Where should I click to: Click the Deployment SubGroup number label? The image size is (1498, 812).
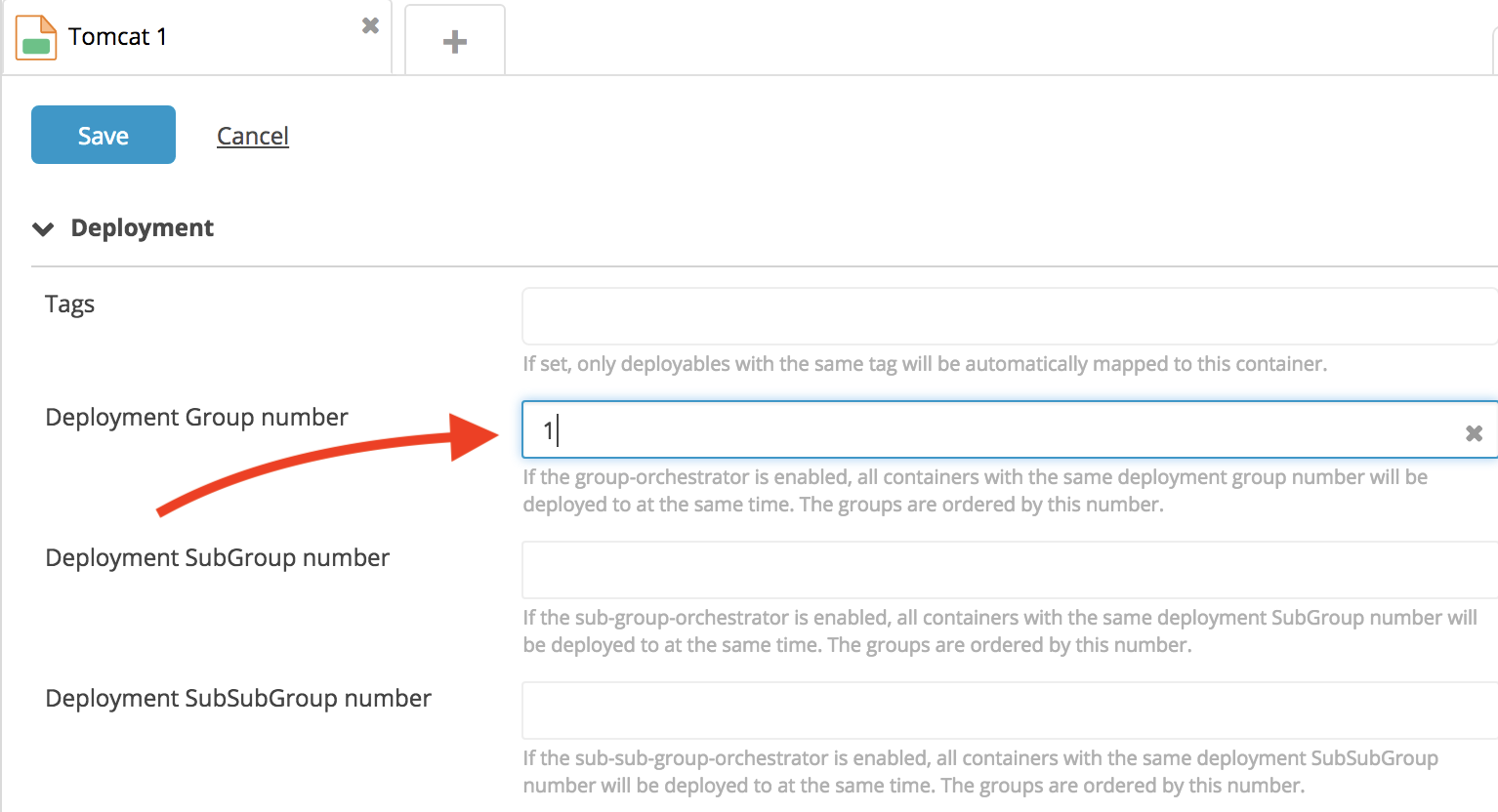pyautogui.click(x=217, y=558)
